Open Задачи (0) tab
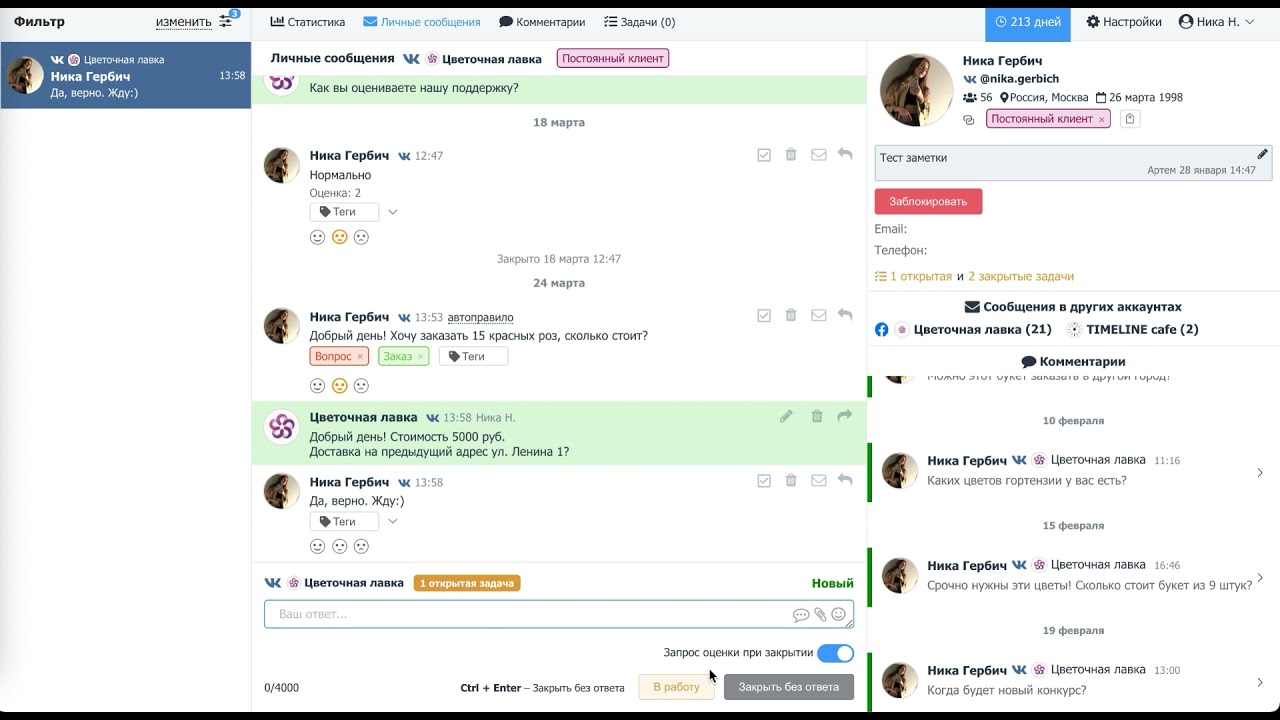 [640, 22]
